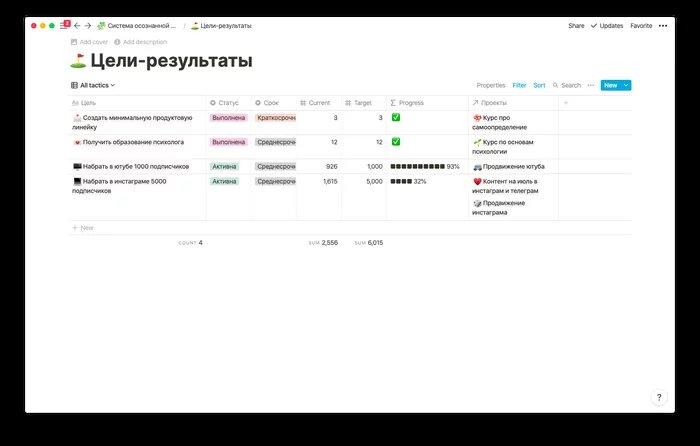This screenshot has height=446, width=700.
Task: Open the sidebar menu icon with notification badge
Action: [x=65, y=25]
